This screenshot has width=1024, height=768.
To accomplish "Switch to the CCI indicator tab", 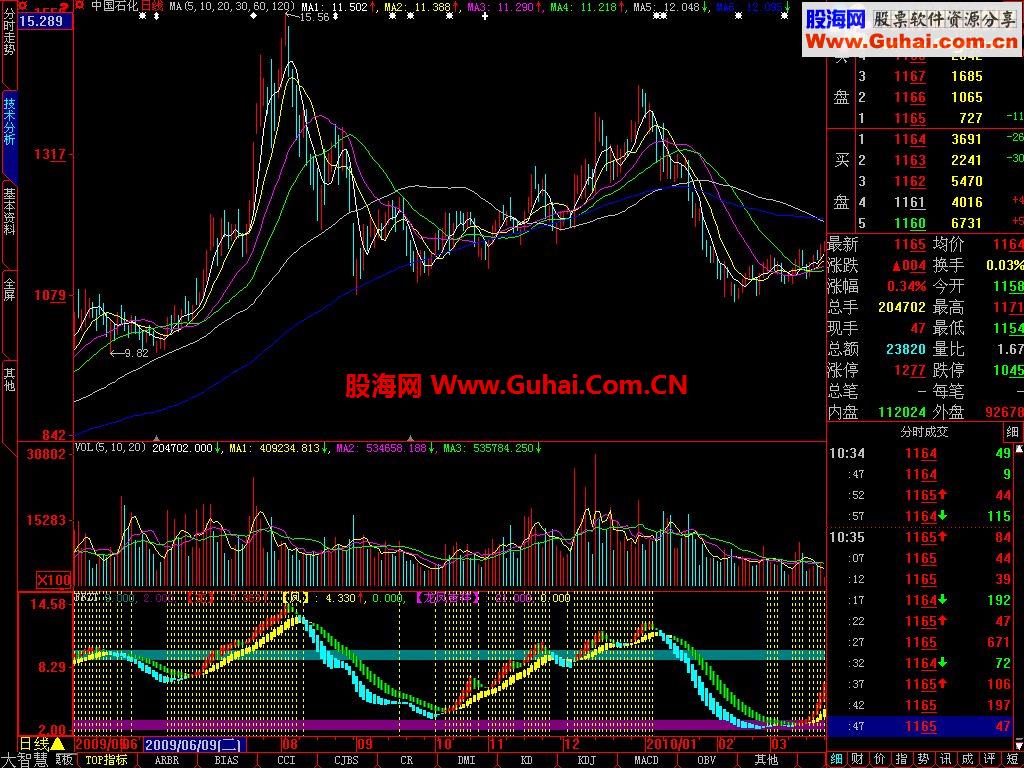I will pos(286,760).
